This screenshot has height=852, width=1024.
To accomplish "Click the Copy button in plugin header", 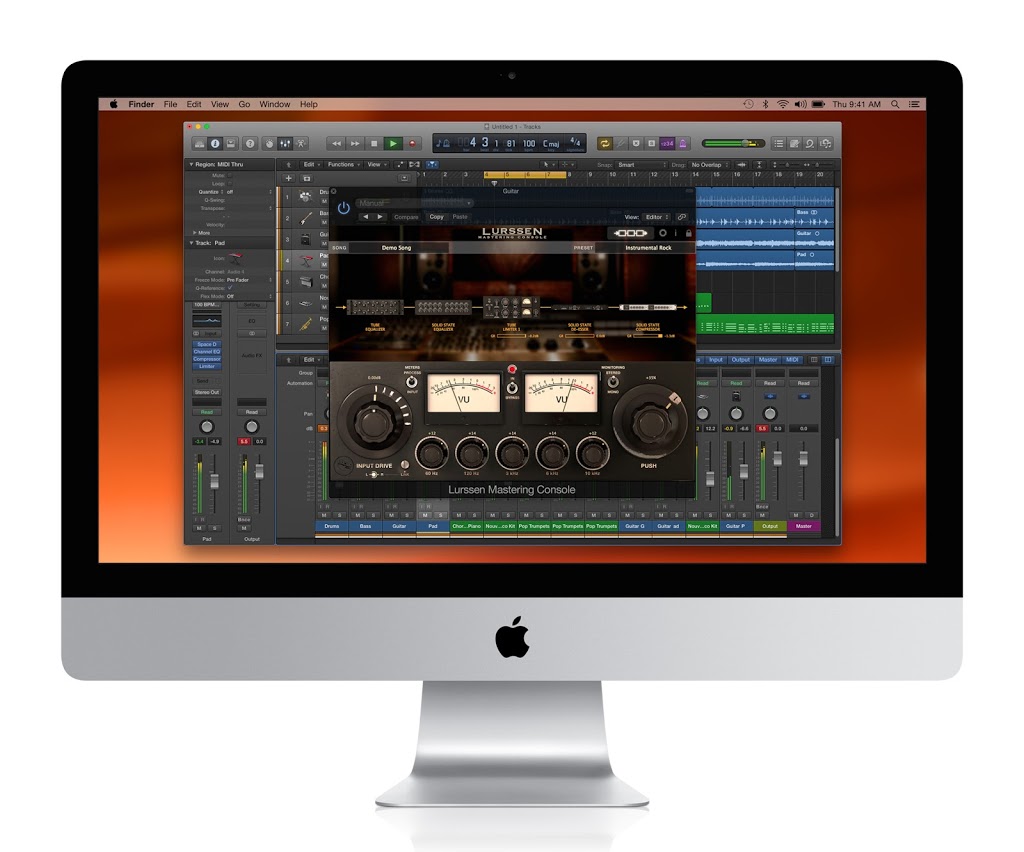I will point(437,217).
